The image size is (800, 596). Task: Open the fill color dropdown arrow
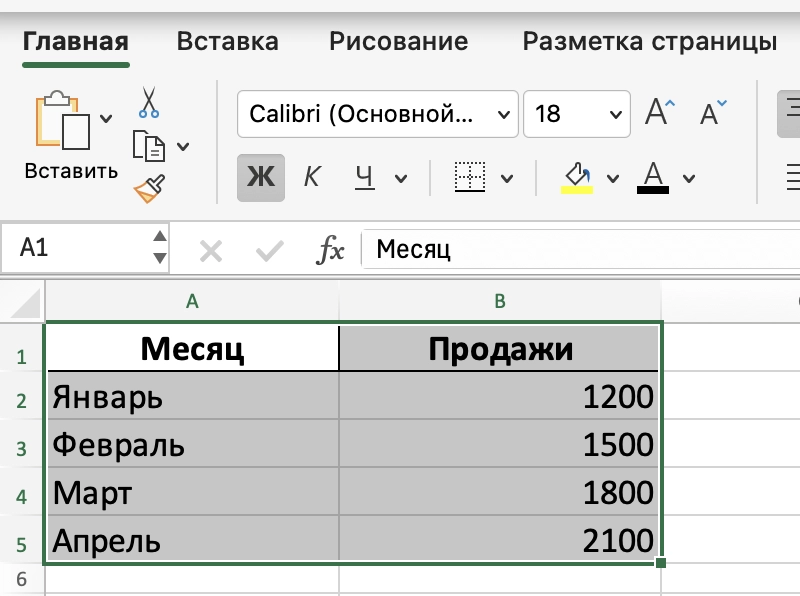tap(612, 177)
